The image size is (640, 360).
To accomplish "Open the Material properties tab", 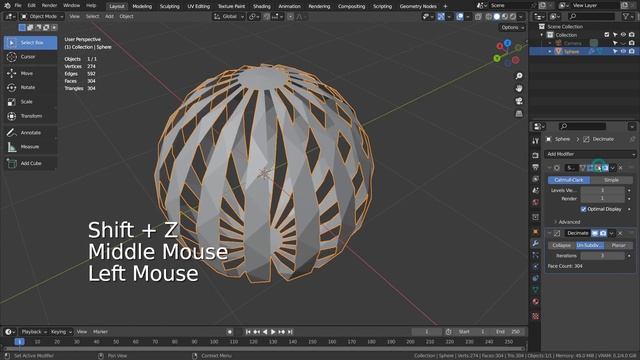I will (536, 302).
